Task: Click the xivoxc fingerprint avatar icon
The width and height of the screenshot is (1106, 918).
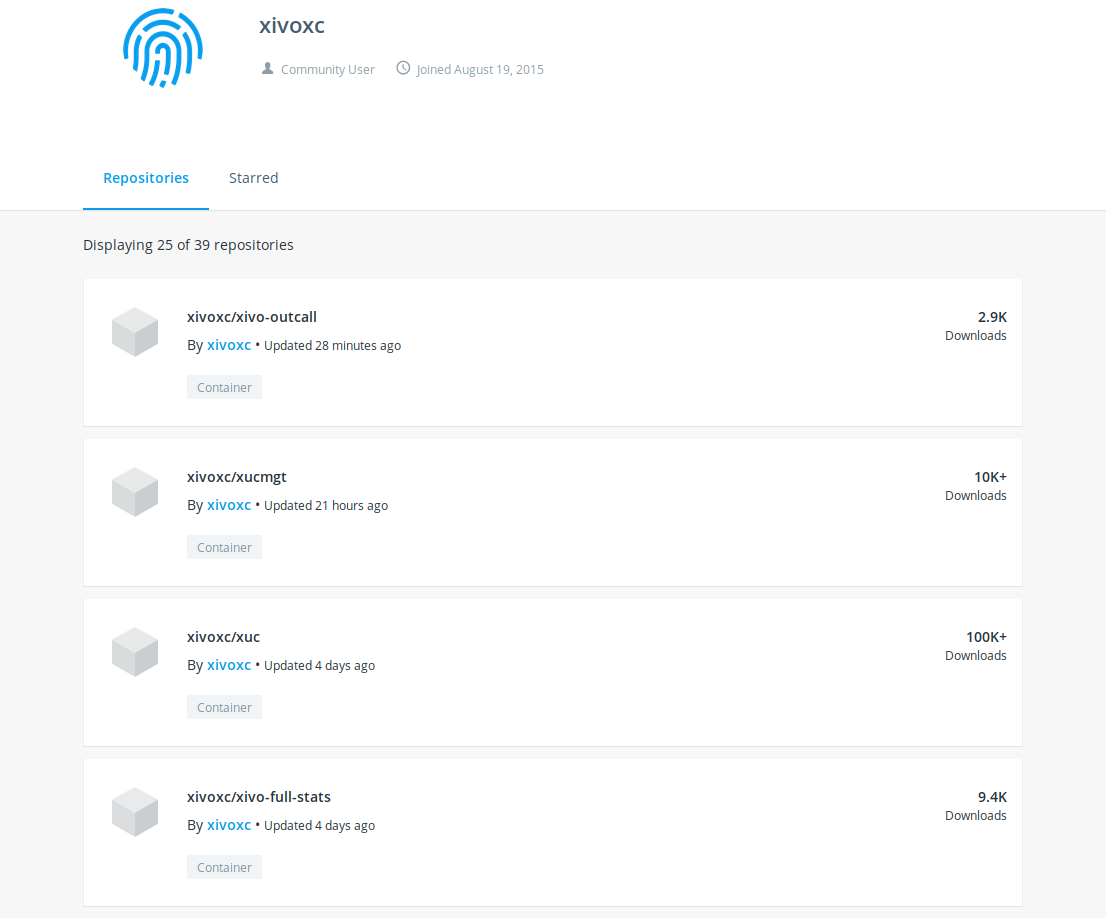Action: pos(163,46)
